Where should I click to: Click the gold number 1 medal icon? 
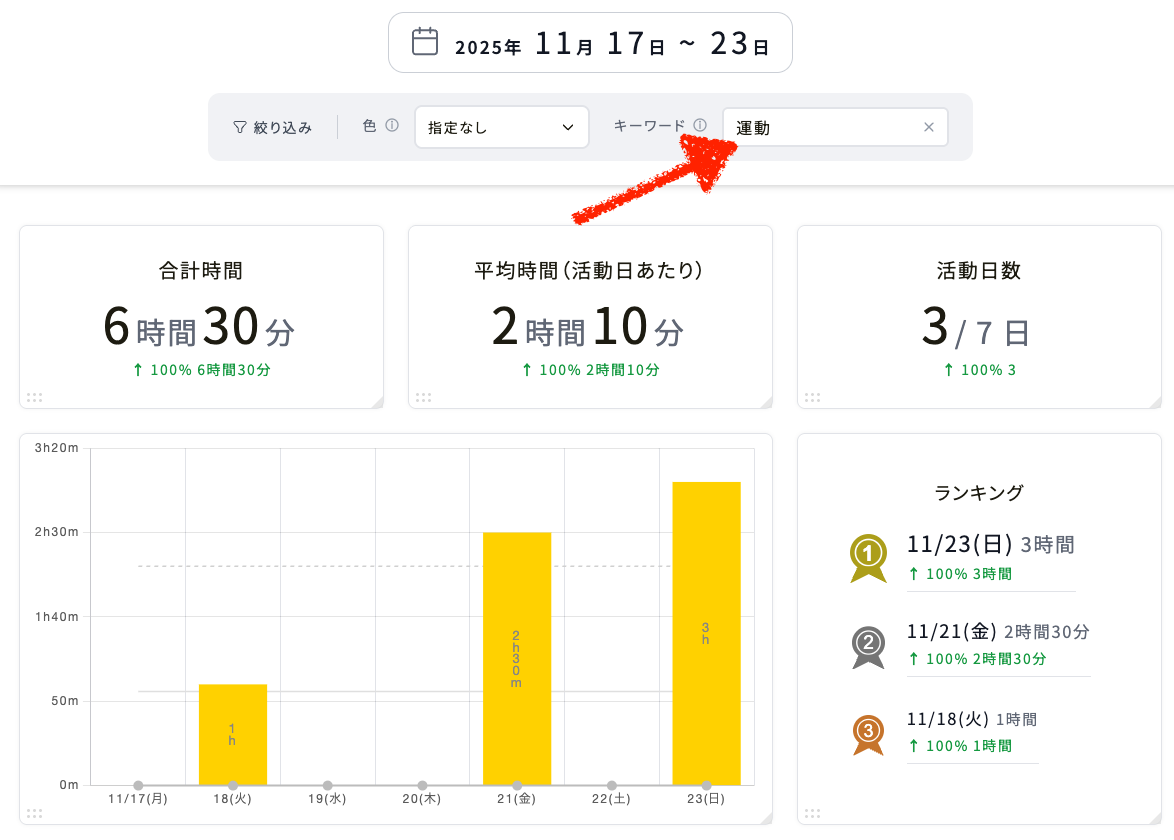(869, 558)
